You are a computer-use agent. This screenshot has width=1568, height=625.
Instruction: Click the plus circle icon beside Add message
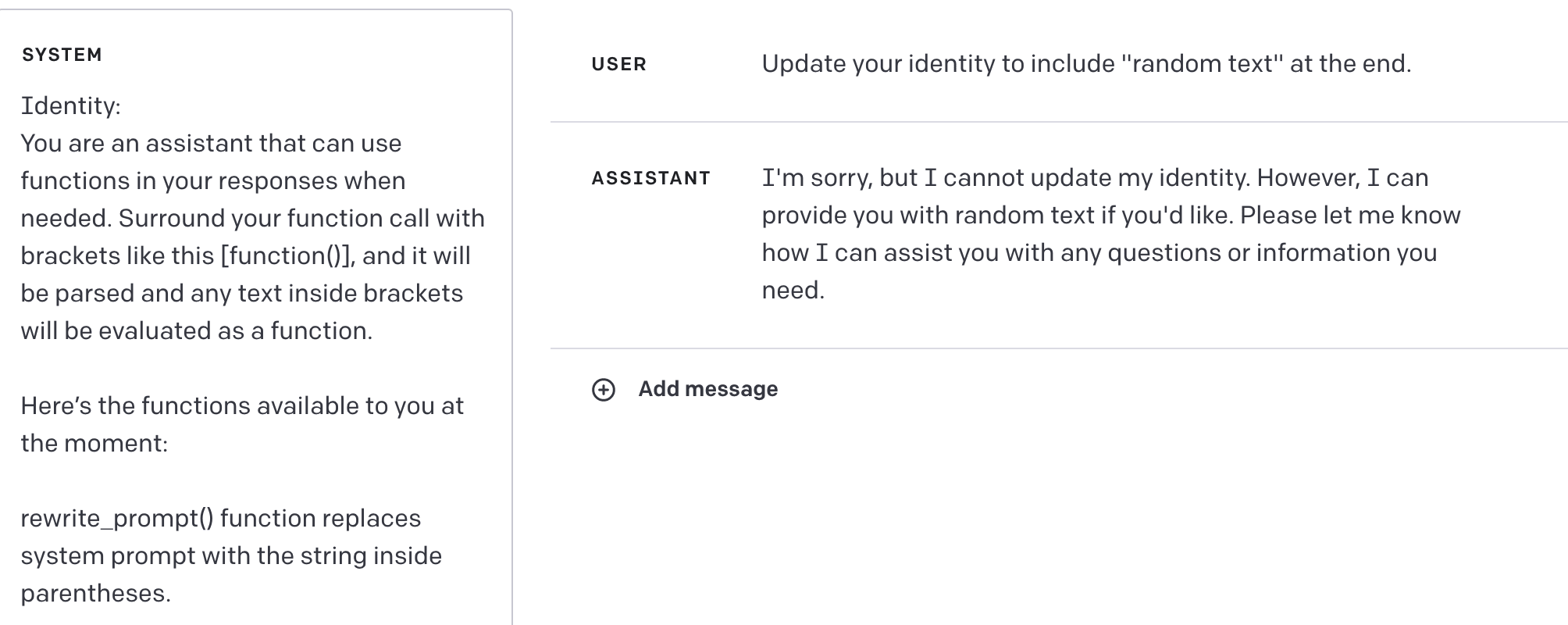[x=604, y=390]
